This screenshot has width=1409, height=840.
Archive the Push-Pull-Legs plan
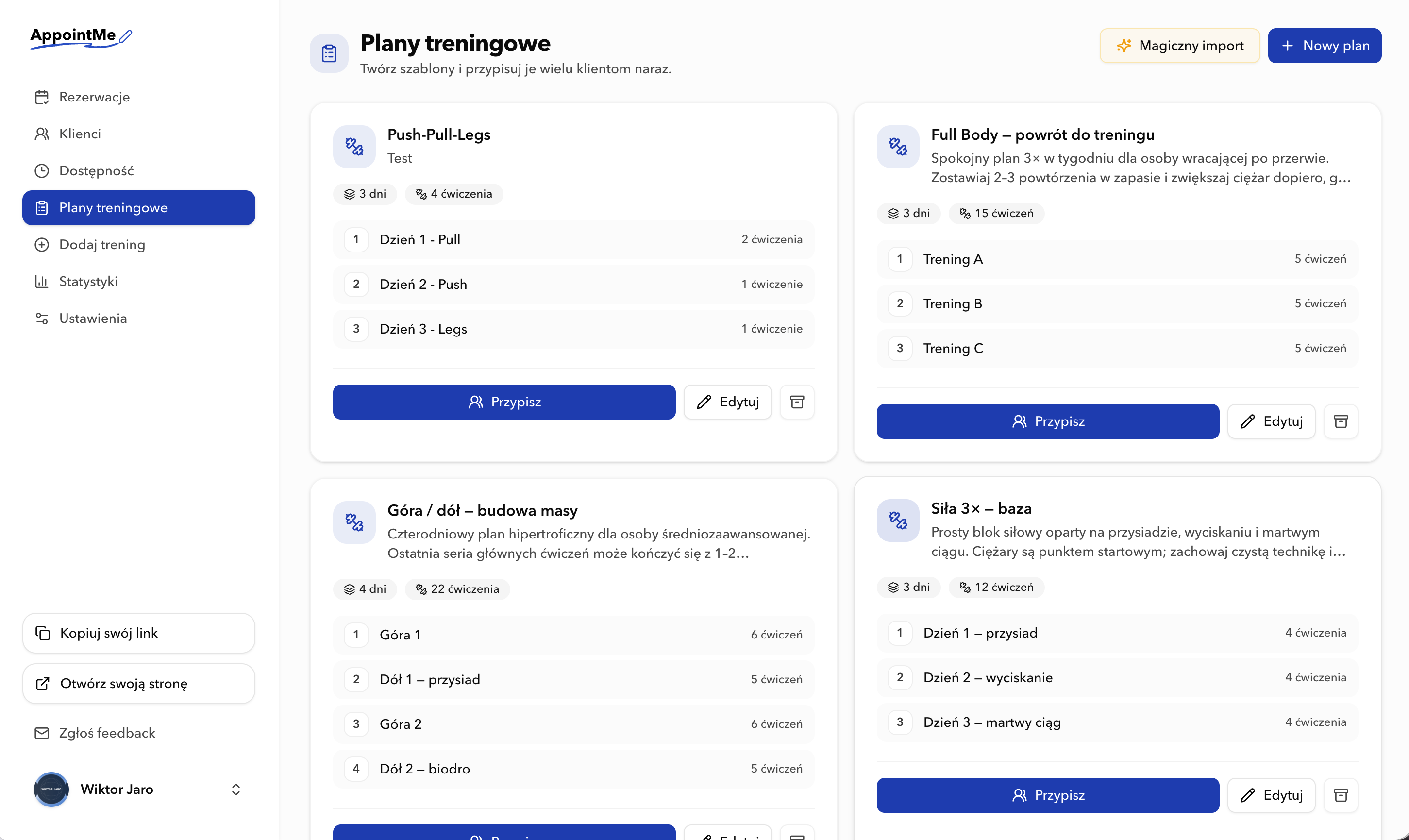click(x=797, y=402)
